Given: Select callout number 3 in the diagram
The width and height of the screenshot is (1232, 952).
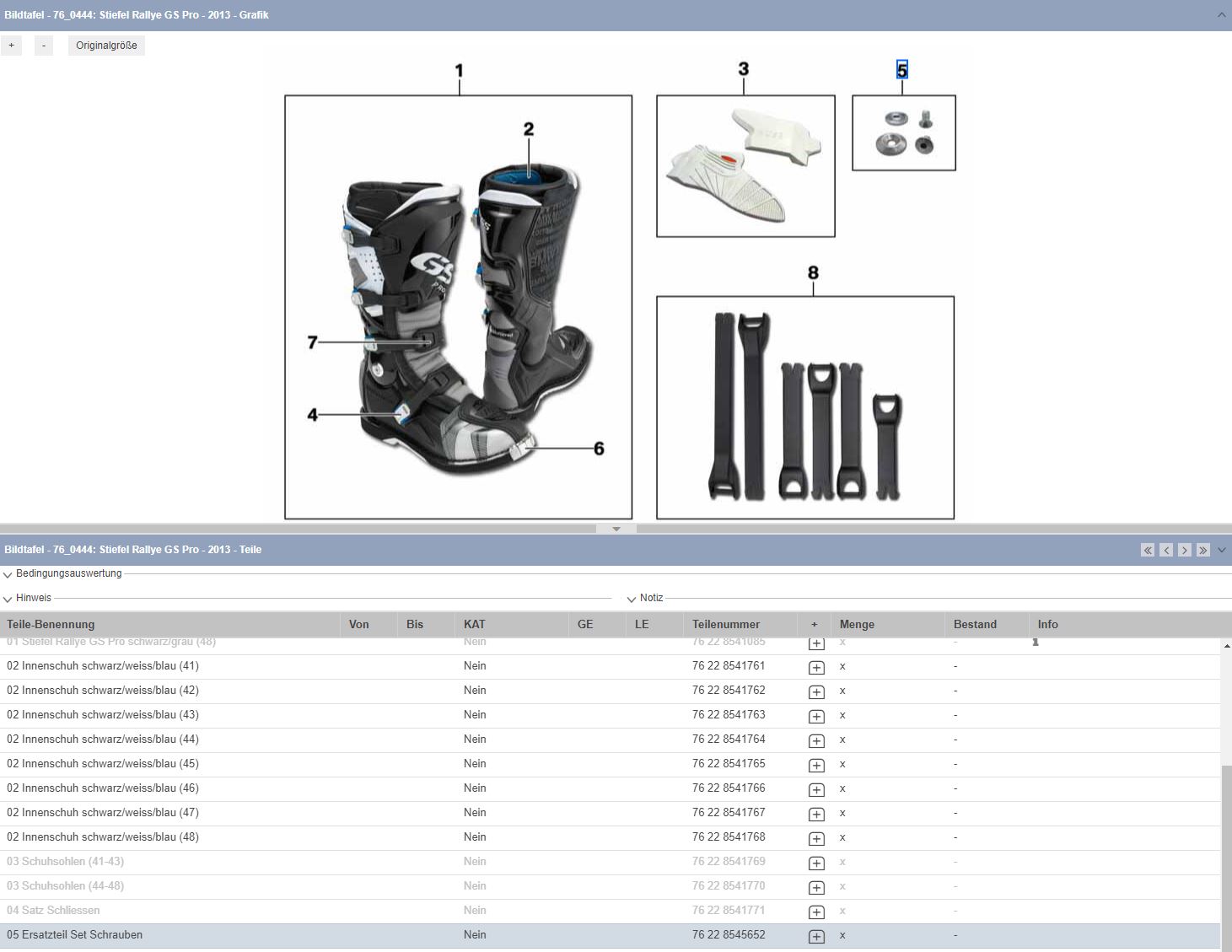Looking at the screenshot, I should (743, 69).
